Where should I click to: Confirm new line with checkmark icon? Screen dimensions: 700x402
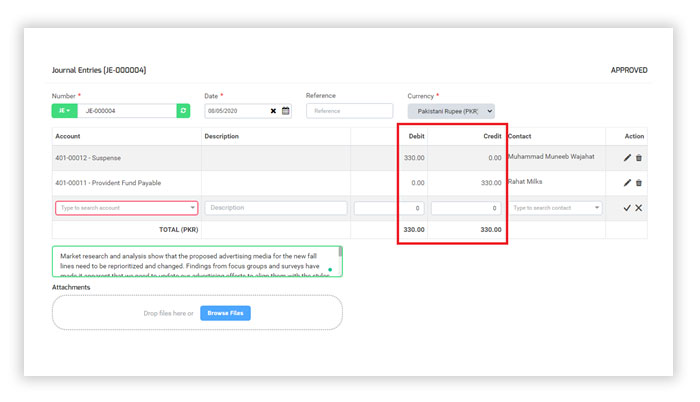tap(627, 208)
